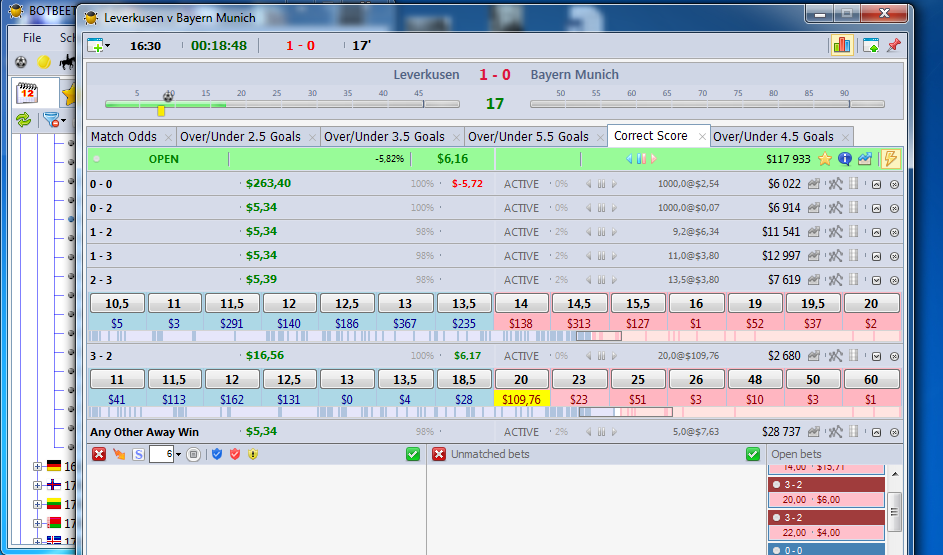Close the Correct Score tab
This screenshot has width=943, height=555.
702,136
